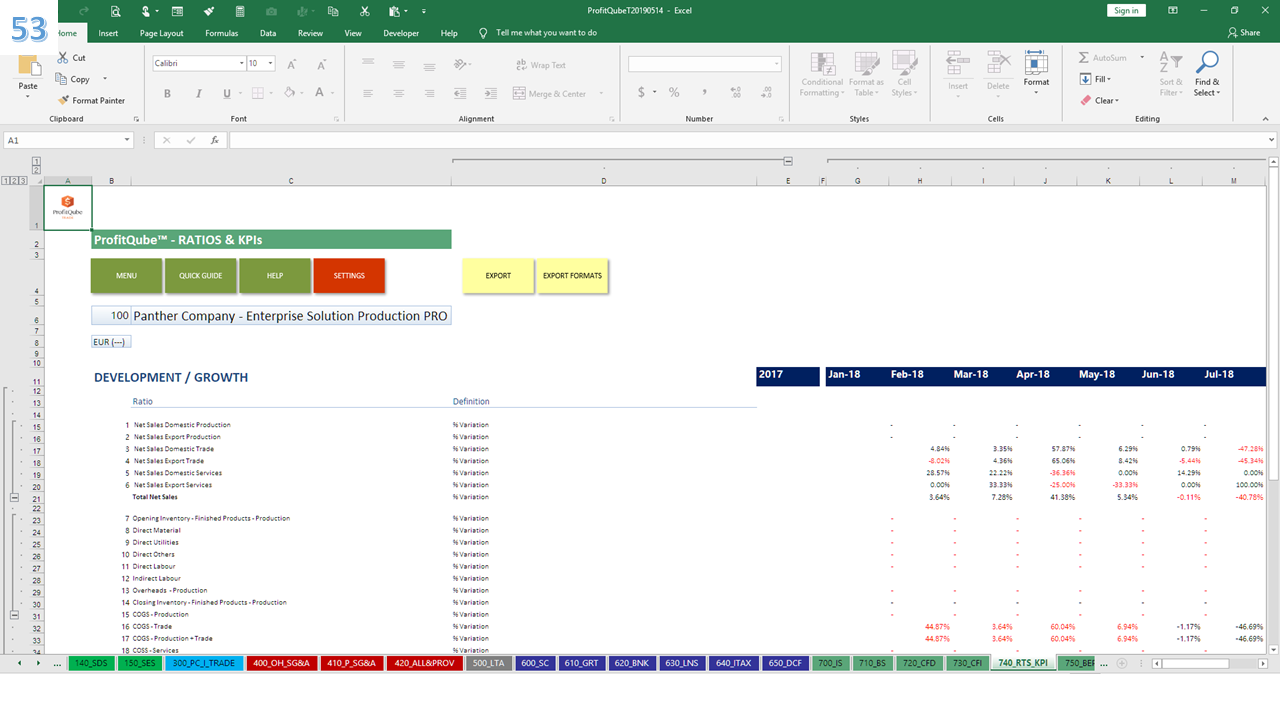Click the Percent Style icon

point(674,92)
